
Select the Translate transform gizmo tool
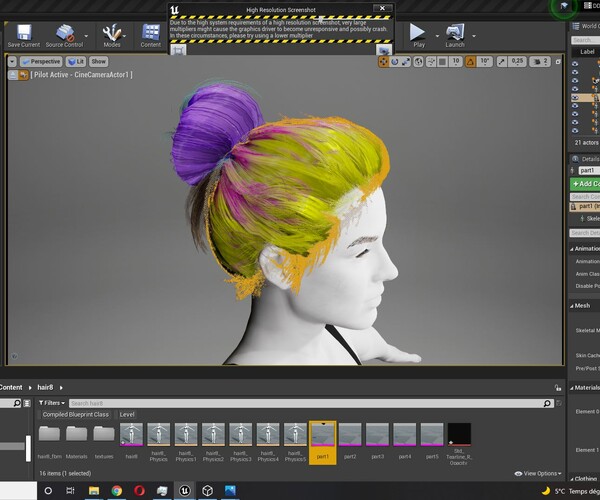tap(383, 62)
